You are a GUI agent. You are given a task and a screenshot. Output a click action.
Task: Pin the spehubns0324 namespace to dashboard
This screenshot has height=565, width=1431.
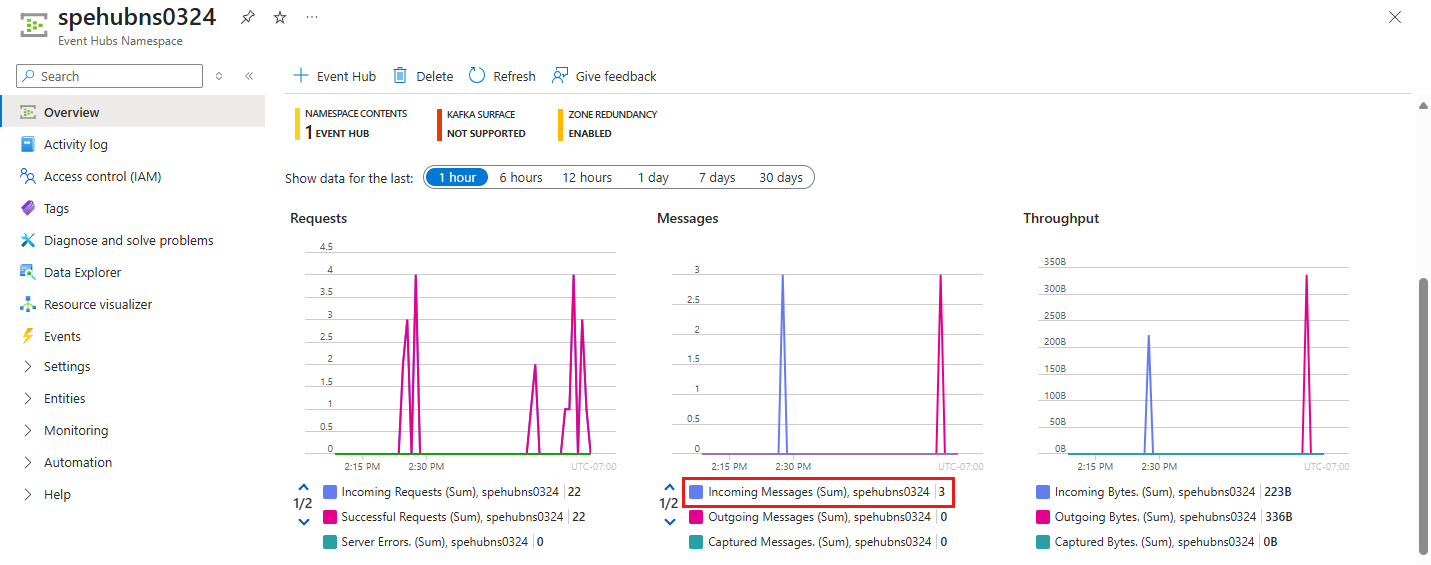coord(247,18)
